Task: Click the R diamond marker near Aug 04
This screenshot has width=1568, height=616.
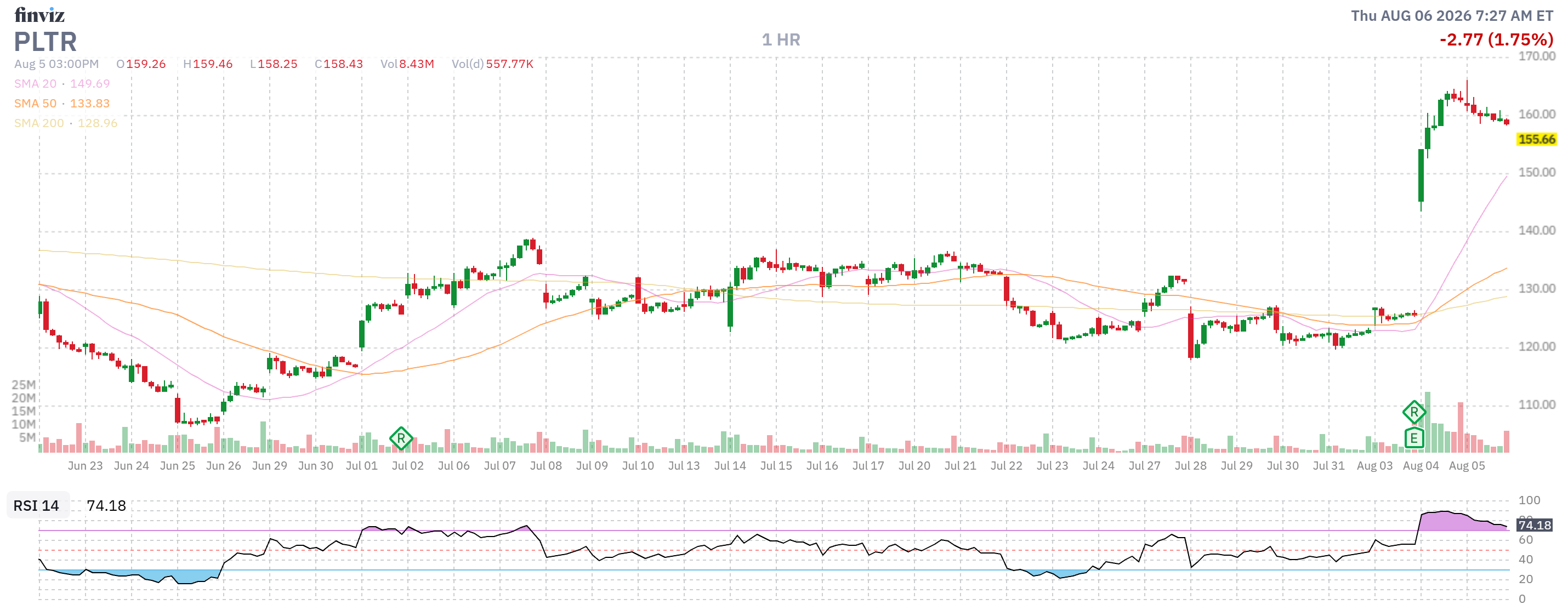Action: pos(1414,412)
